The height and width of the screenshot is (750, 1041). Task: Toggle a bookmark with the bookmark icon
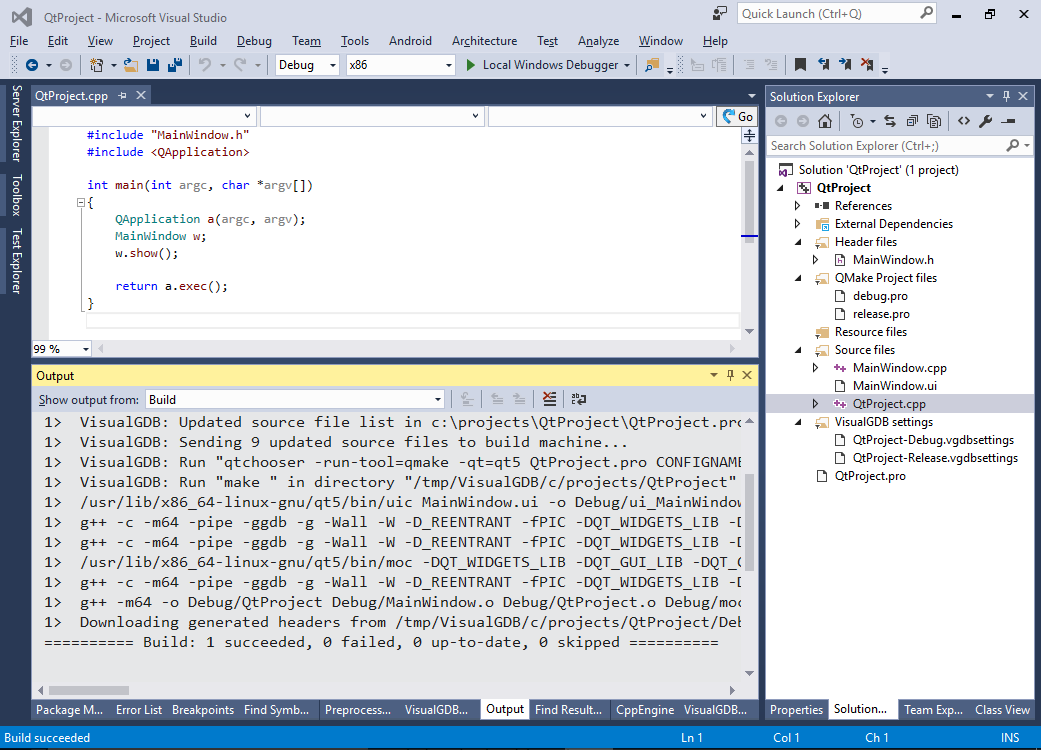(800, 64)
